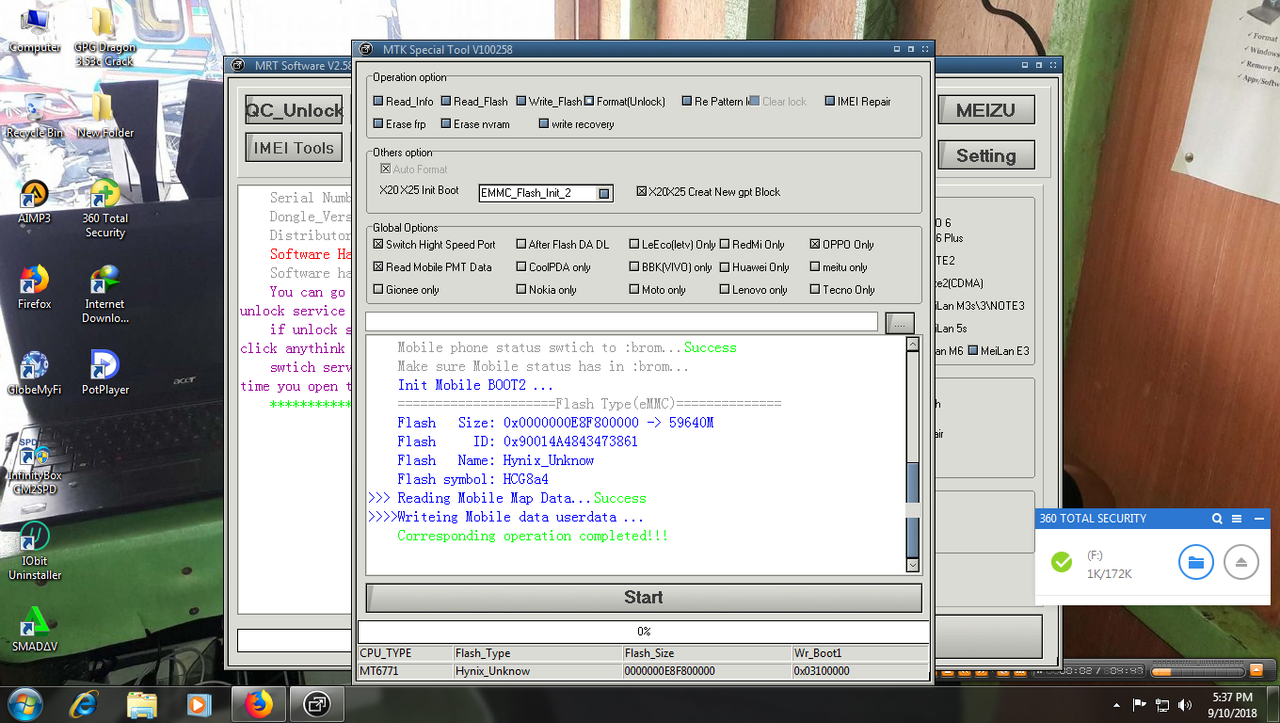1280x723 pixels.
Task: Click the 0% progress bar
Action: [643, 632]
